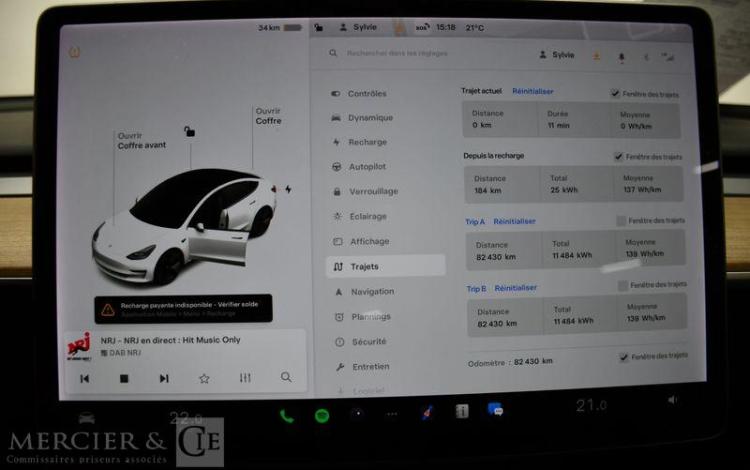Screen dimensions: 750x470
Task: Open the Spotify app in the bottom bar
Action: pos(322,415)
